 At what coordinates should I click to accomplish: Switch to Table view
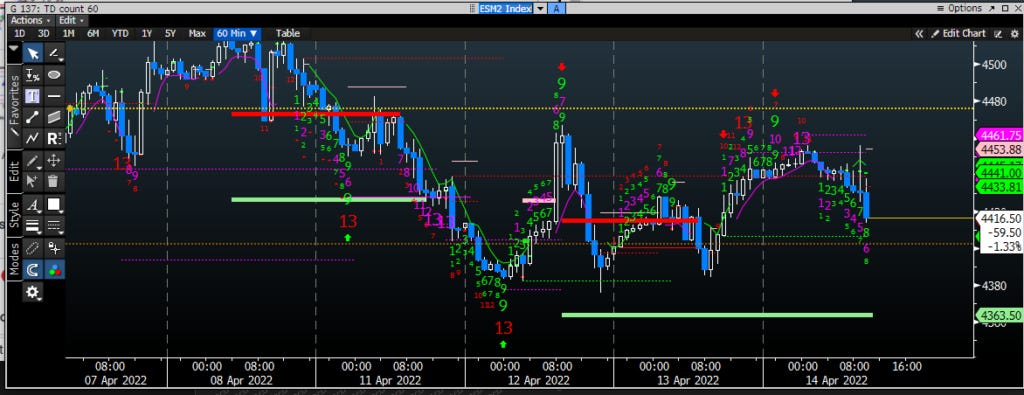click(288, 33)
